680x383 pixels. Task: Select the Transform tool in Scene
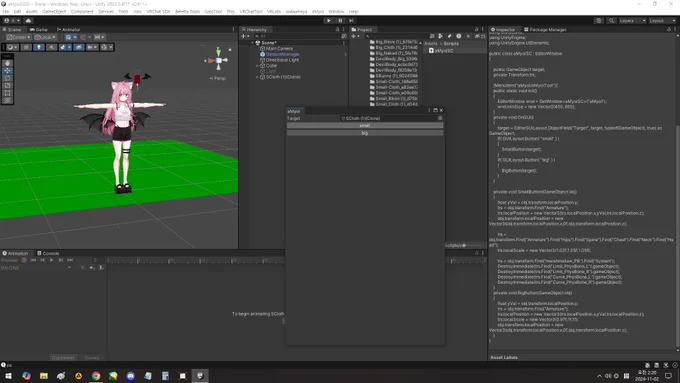[x=7, y=100]
